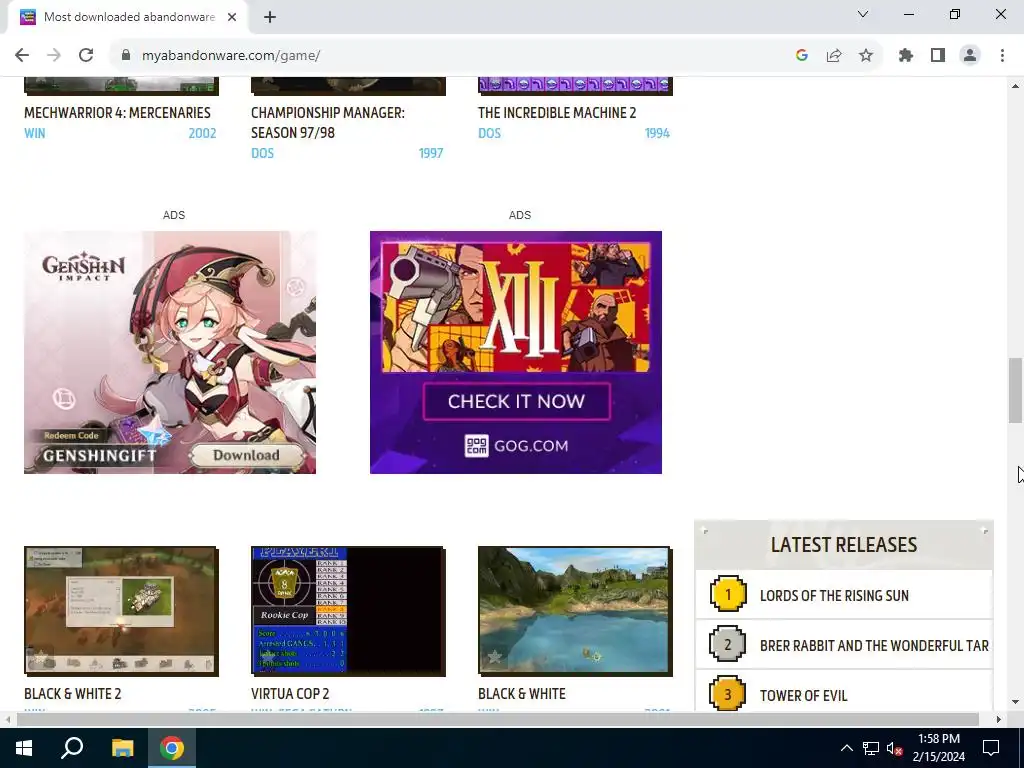
Task: Click the GOG.COM logo in ad
Action: pos(517,446)
